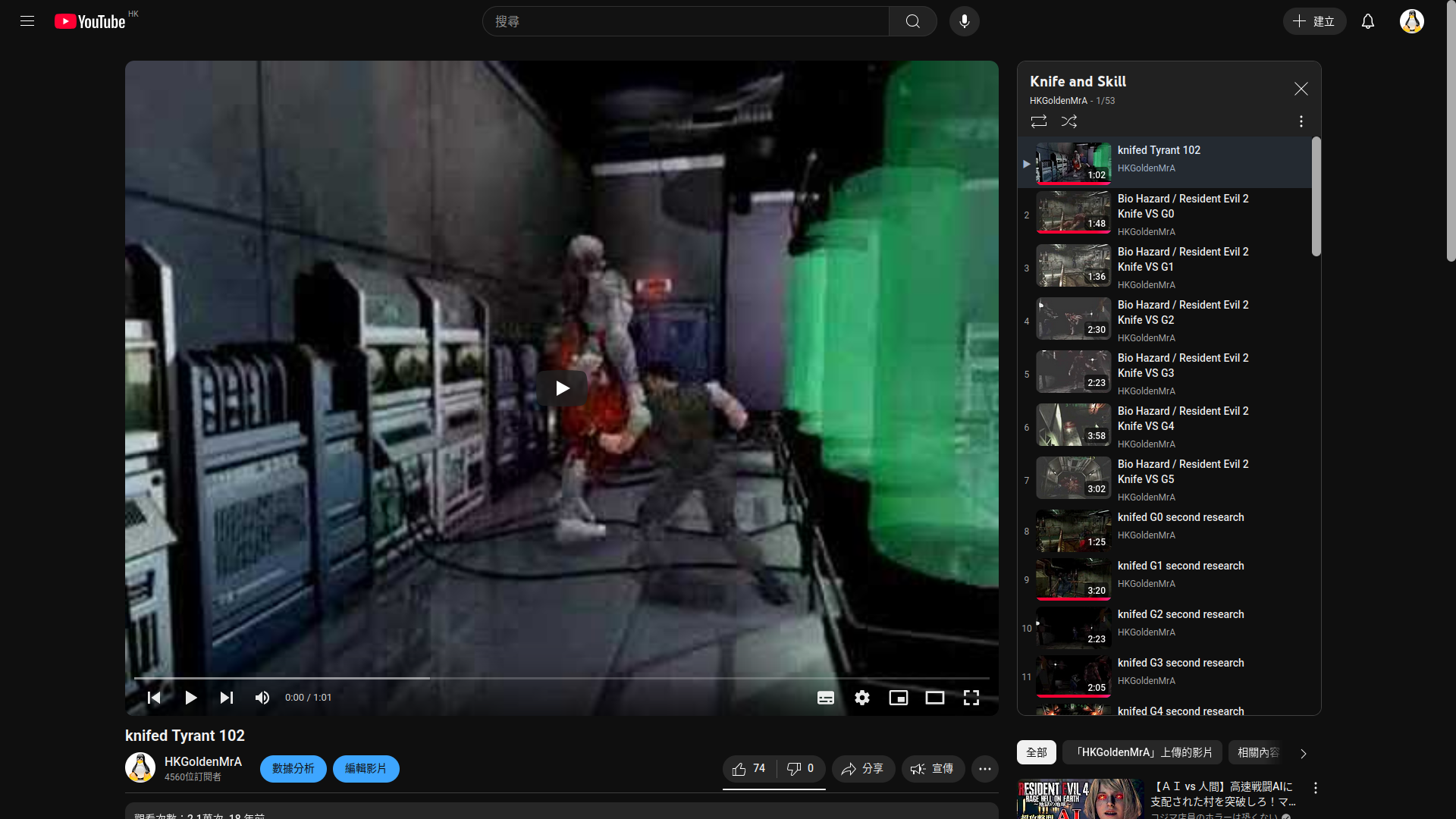Toggle theater mode view
This screenshot has height=819, width=1456.
pyautogui.click(x=935, y=698)
